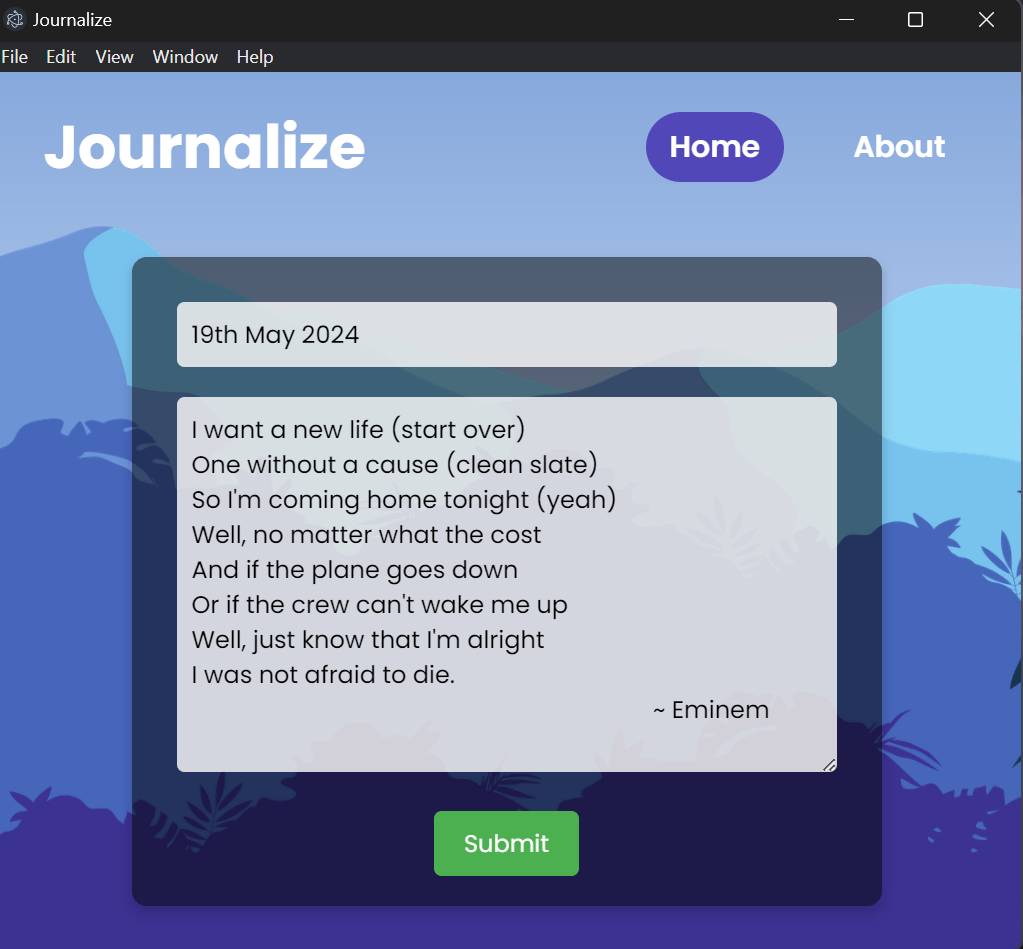Click the Journalize app icon in title bar
This screenshot has width=1023, height=949.
tap(14, 20)
